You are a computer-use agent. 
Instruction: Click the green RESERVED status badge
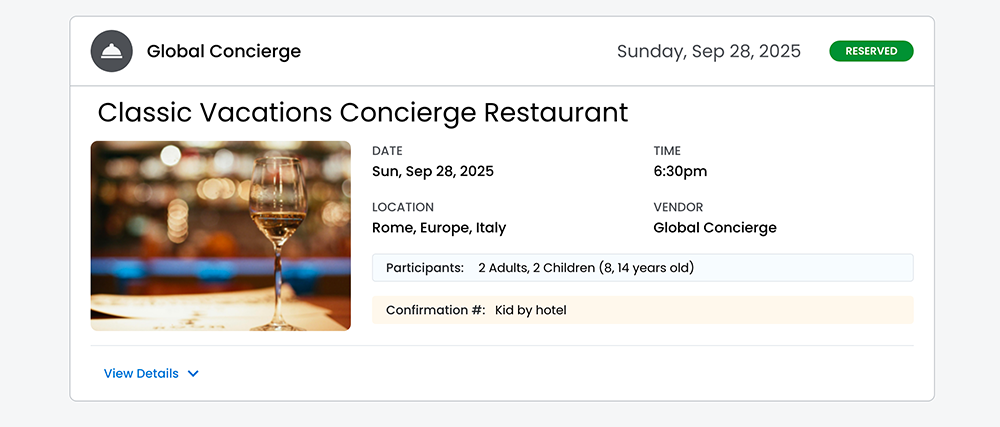point(871,51)
